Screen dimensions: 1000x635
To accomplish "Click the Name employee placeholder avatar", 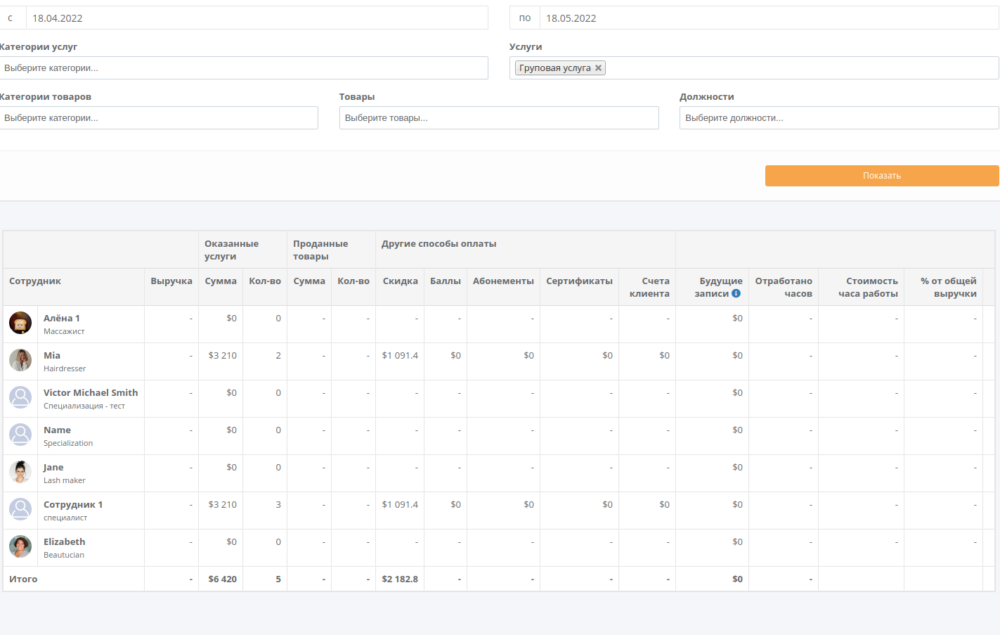I will tap(20, 435).
